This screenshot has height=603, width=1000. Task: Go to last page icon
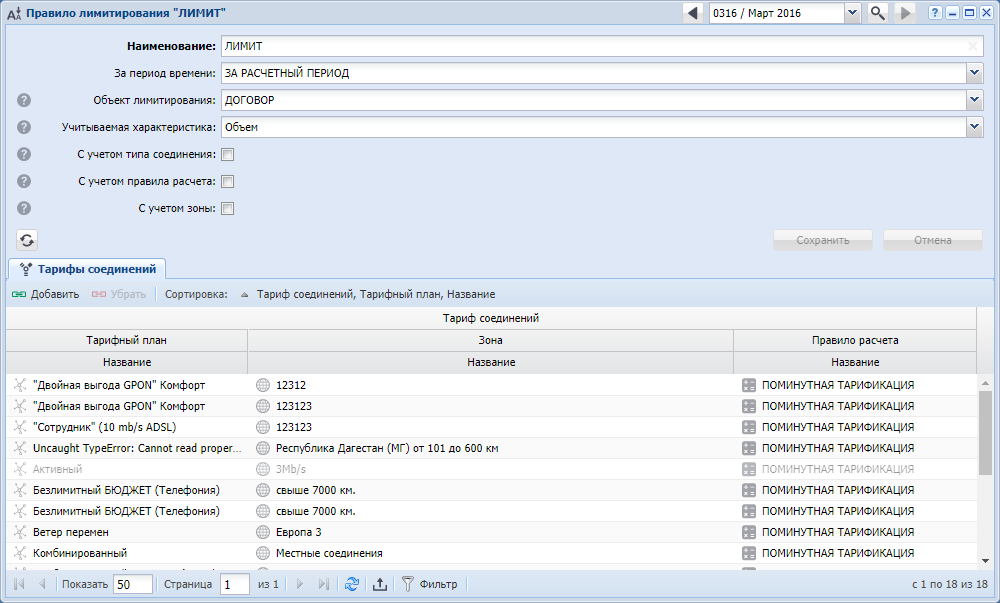[x=323, y=584]
